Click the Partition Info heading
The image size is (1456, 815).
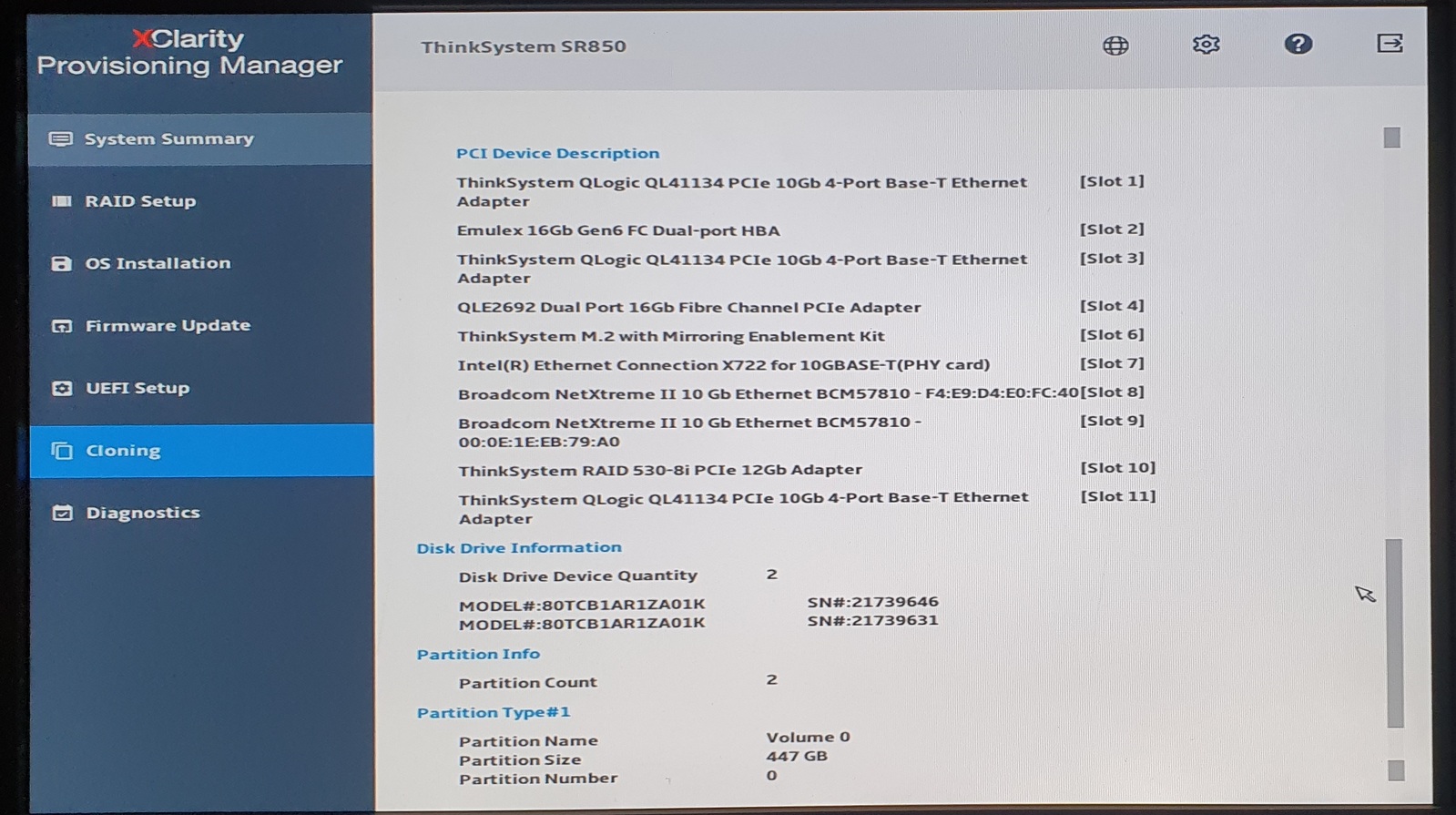[478, 654]
